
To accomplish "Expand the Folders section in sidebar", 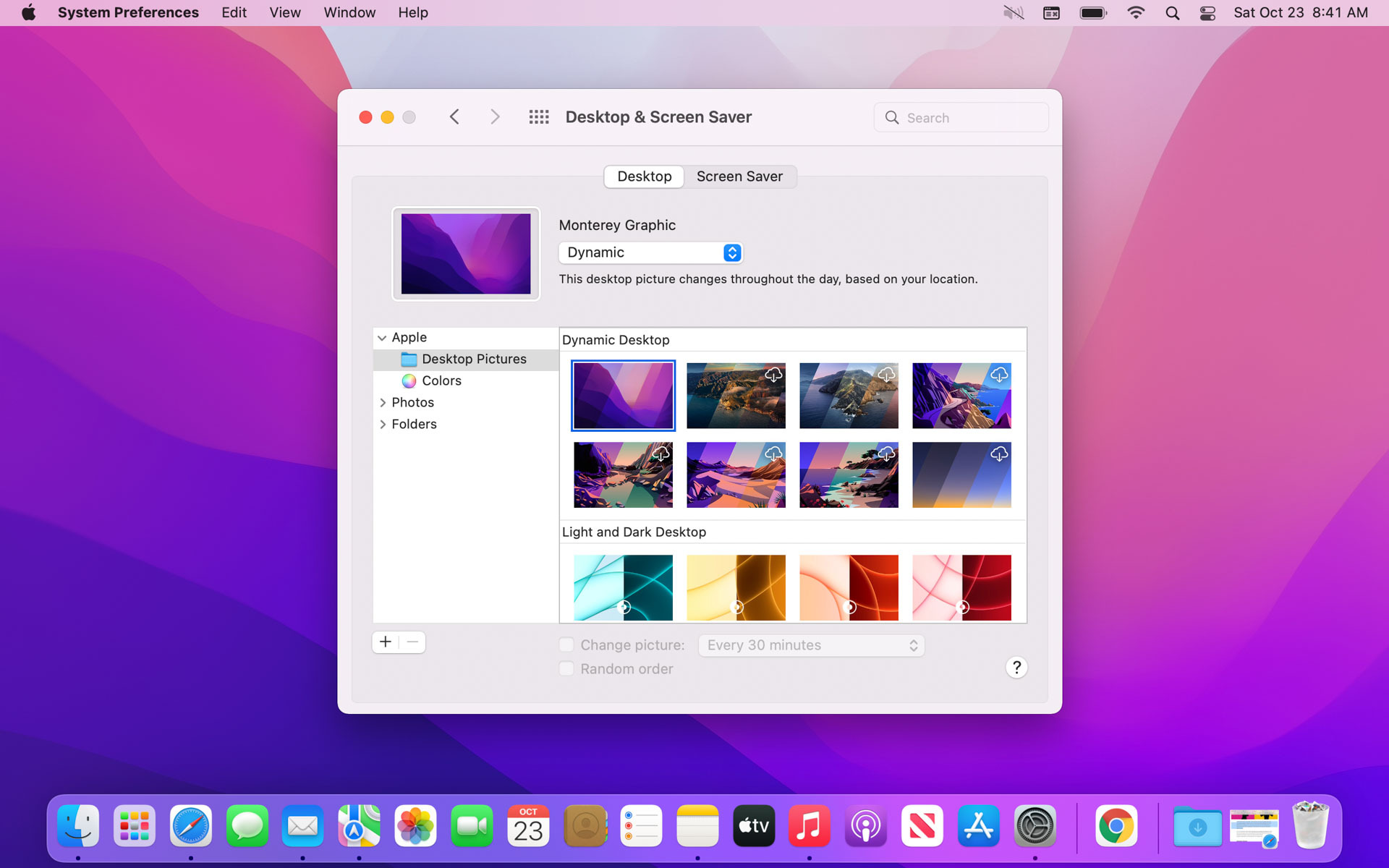I will pos(383,424).
